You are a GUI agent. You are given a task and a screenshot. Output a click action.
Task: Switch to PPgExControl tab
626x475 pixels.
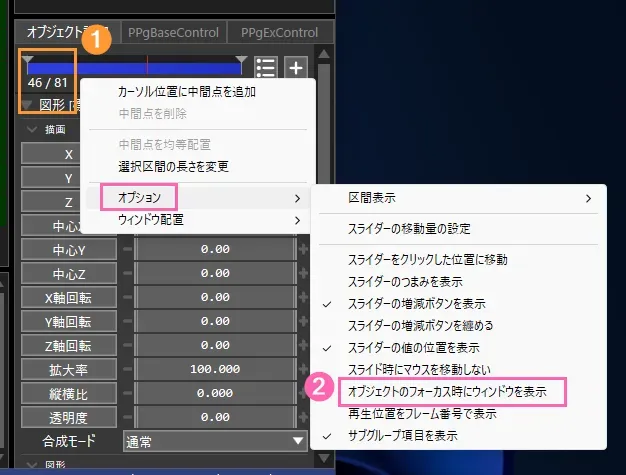(x=279, y=32)
